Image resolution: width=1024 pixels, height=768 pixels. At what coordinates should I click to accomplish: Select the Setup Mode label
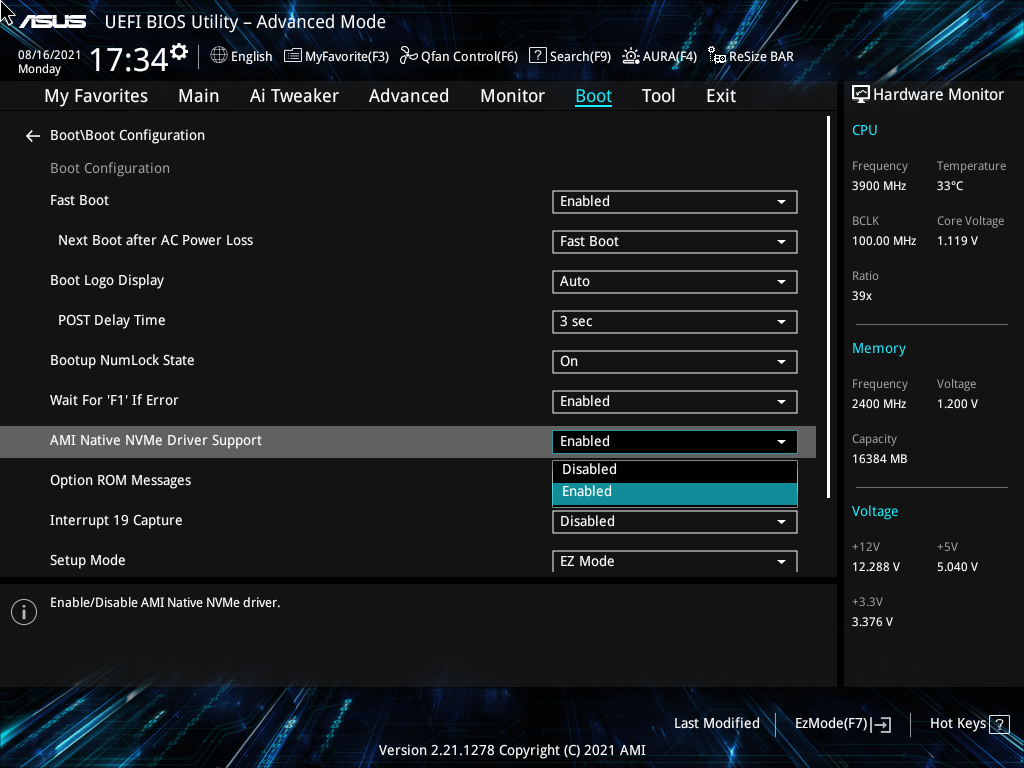pos(88,560)
